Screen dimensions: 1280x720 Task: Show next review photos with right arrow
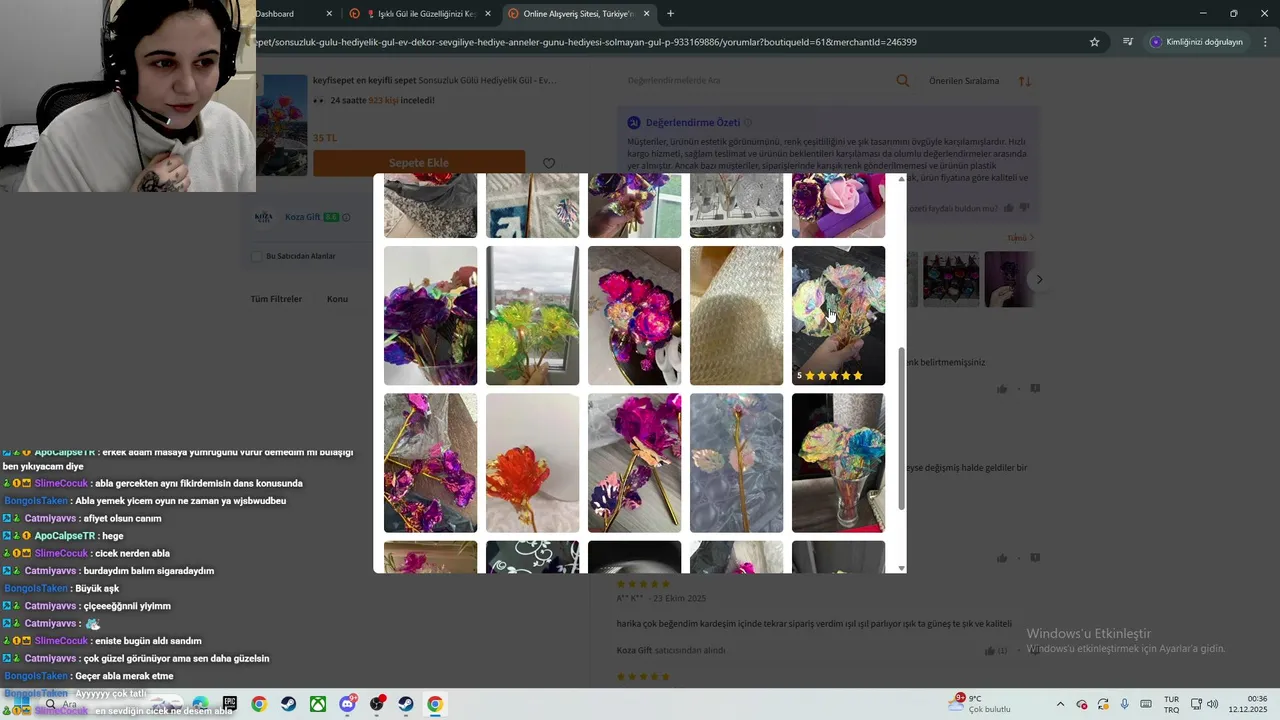click(x=1039, y=279)
